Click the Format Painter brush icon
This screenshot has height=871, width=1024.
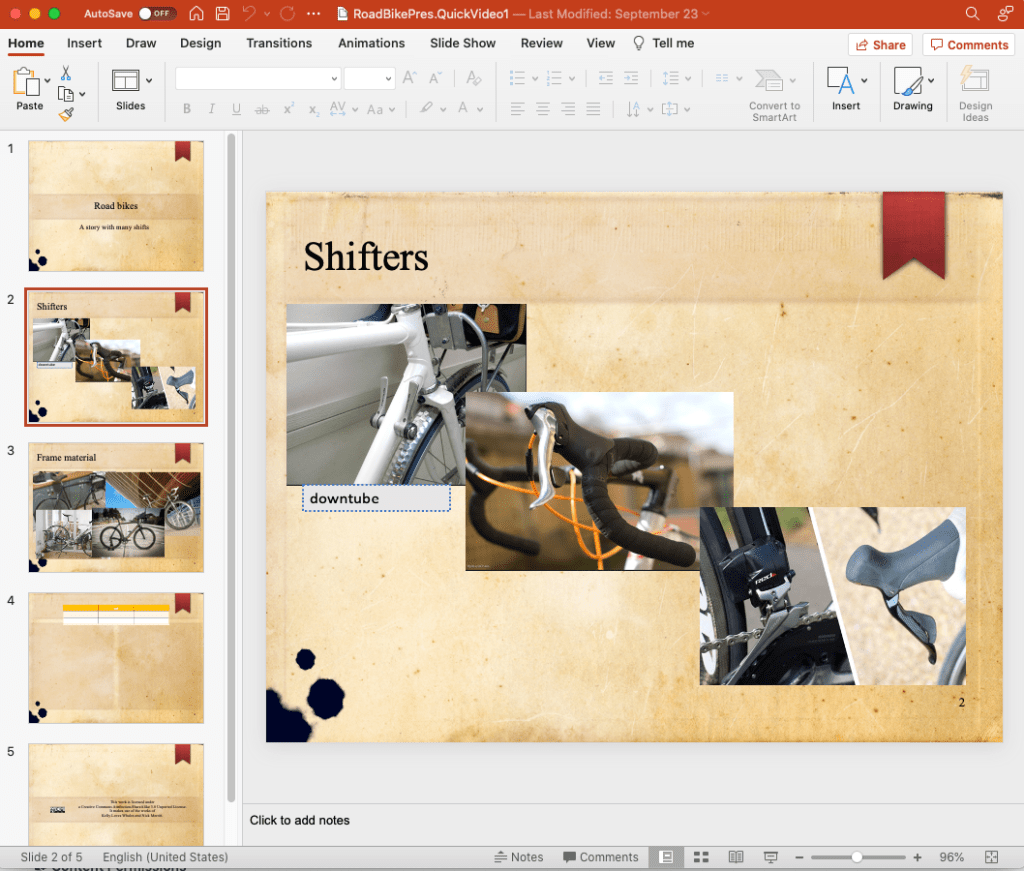click(x=66, y=115)
